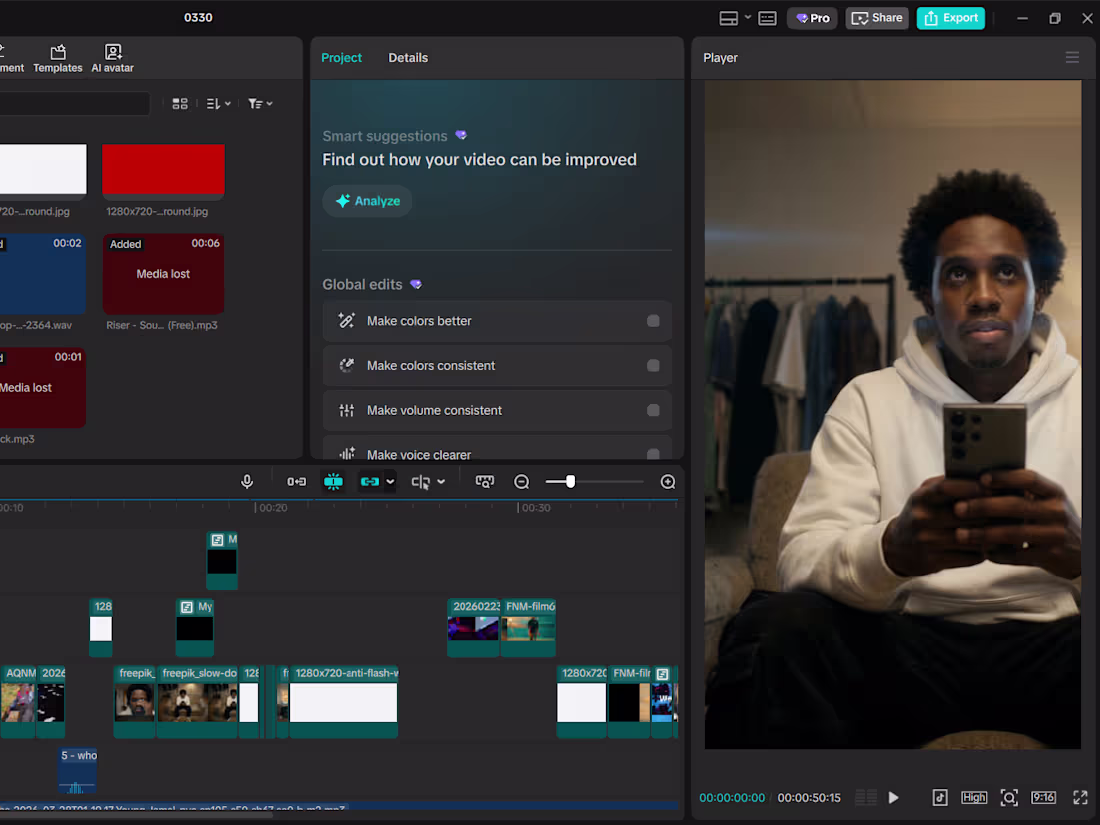Toggle player full screen mode
1100x825 pixels.
point(1080,797)
